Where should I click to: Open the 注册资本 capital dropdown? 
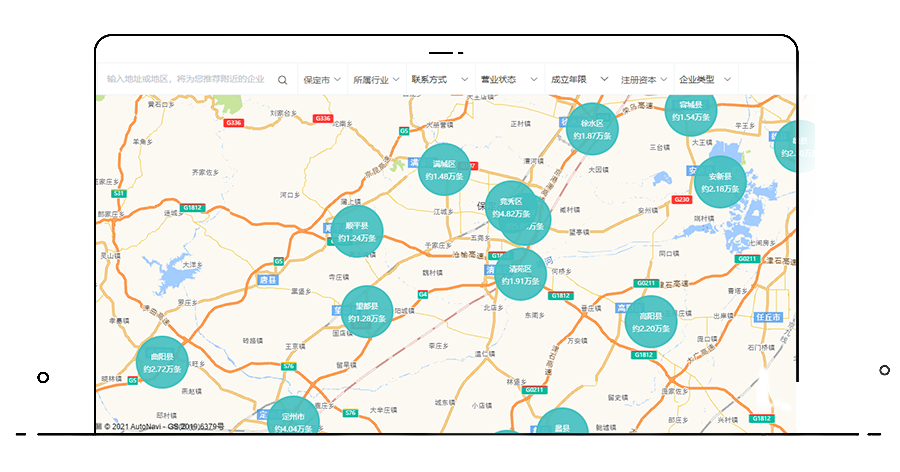[x=644, y=79]
